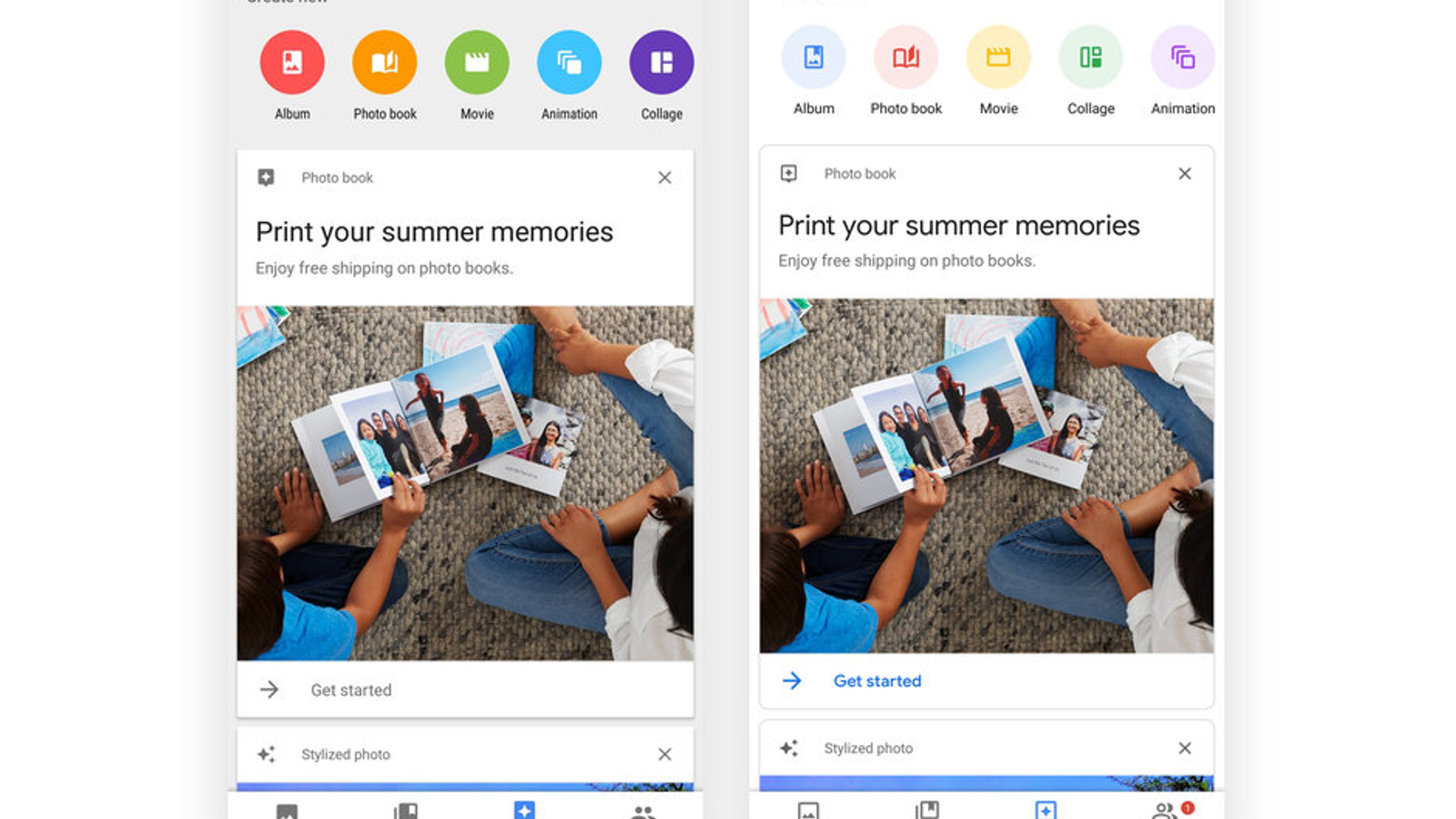
Task: Tap the purple Collage icon on left screen
Action: click(x=662, y=63)
